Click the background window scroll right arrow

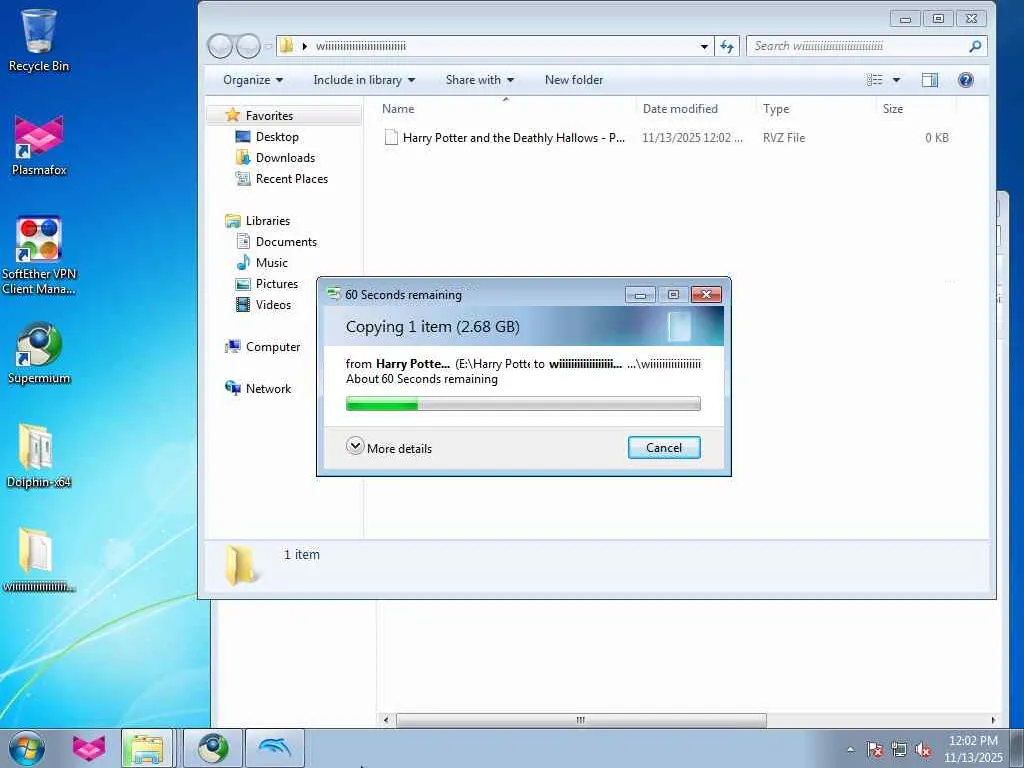pyautogui.click(x=993, y=720)
